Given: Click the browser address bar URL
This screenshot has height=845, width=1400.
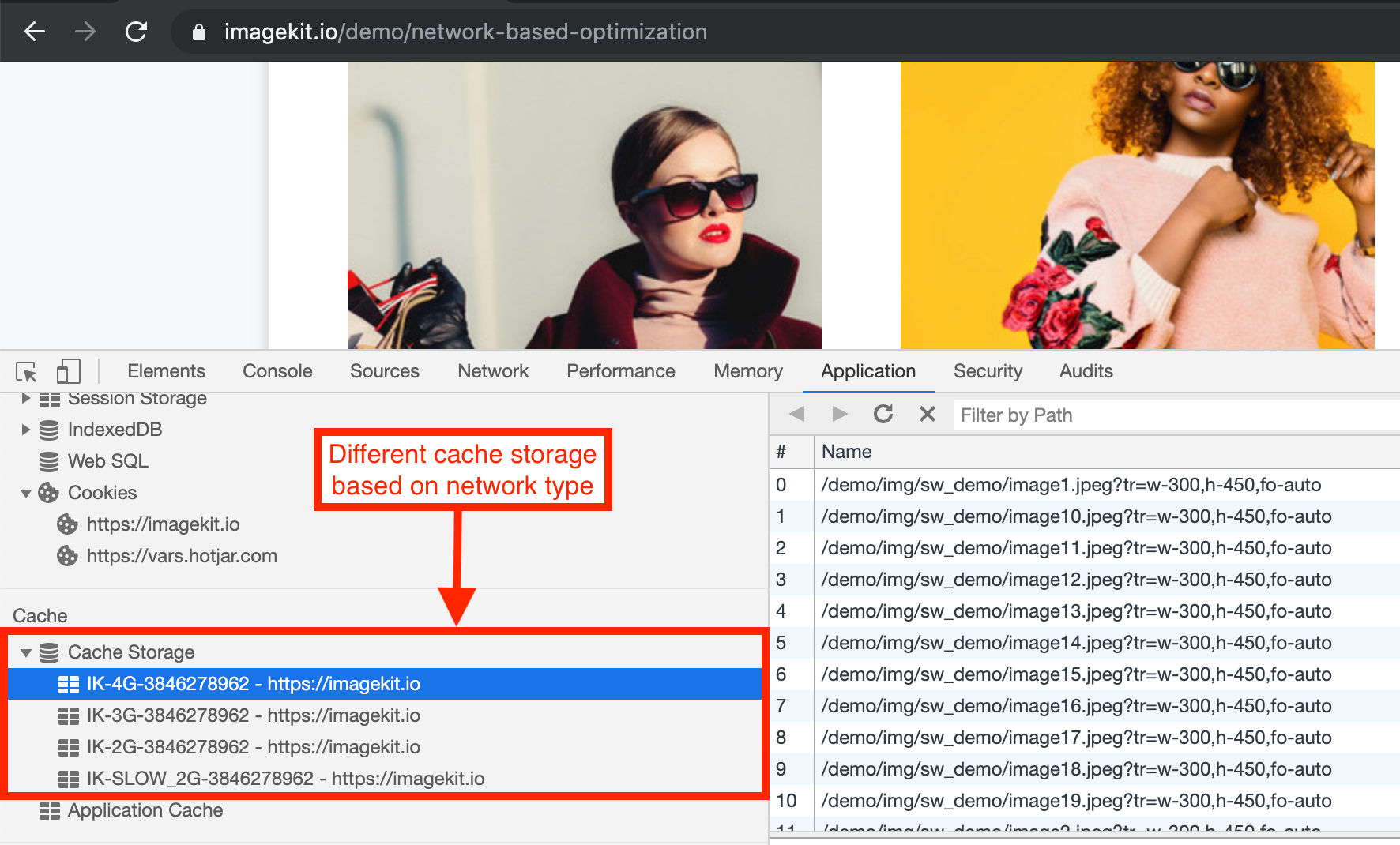Looking at the screenshot, I should [465, 32].
